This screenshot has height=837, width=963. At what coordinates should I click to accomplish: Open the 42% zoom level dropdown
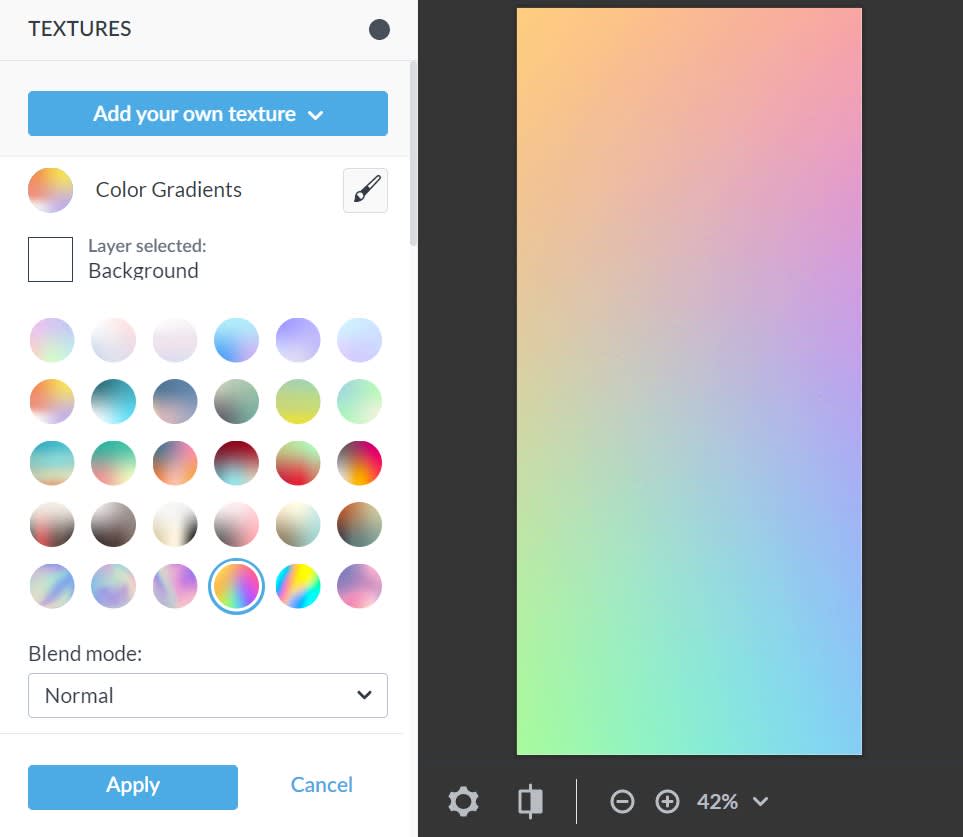732,801
